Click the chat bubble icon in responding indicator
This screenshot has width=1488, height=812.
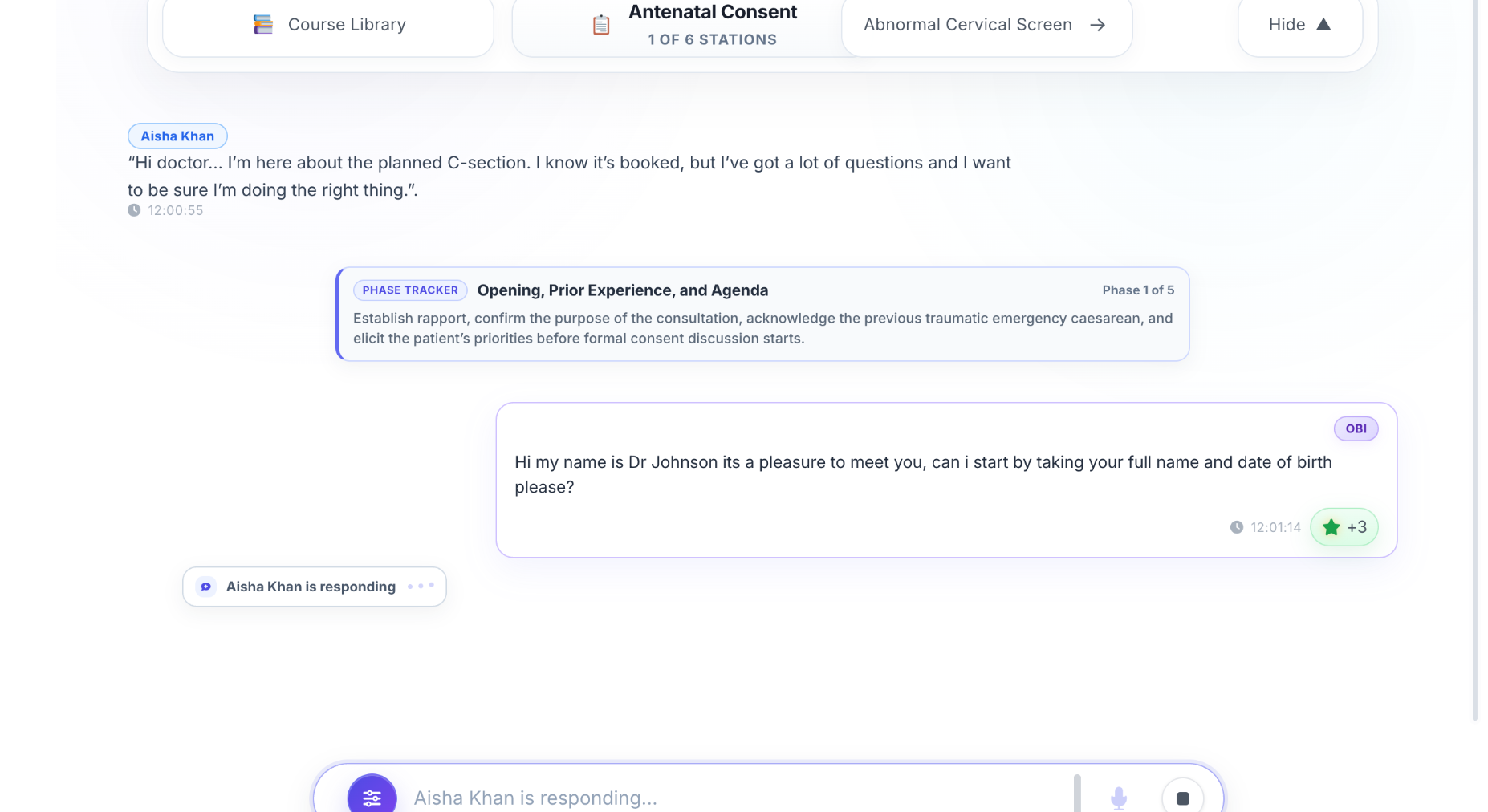coord(206,587)
